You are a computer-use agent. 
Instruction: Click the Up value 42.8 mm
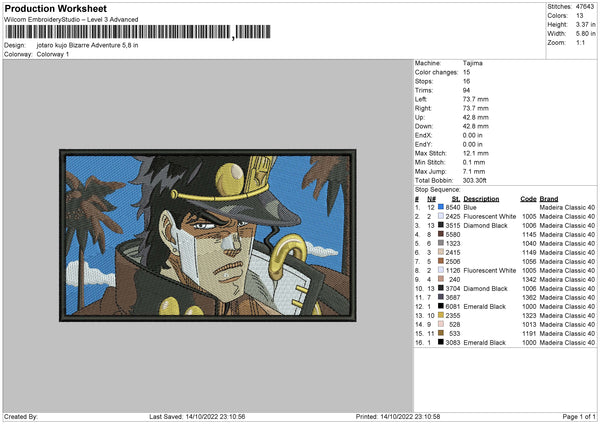tap(476, 117)
